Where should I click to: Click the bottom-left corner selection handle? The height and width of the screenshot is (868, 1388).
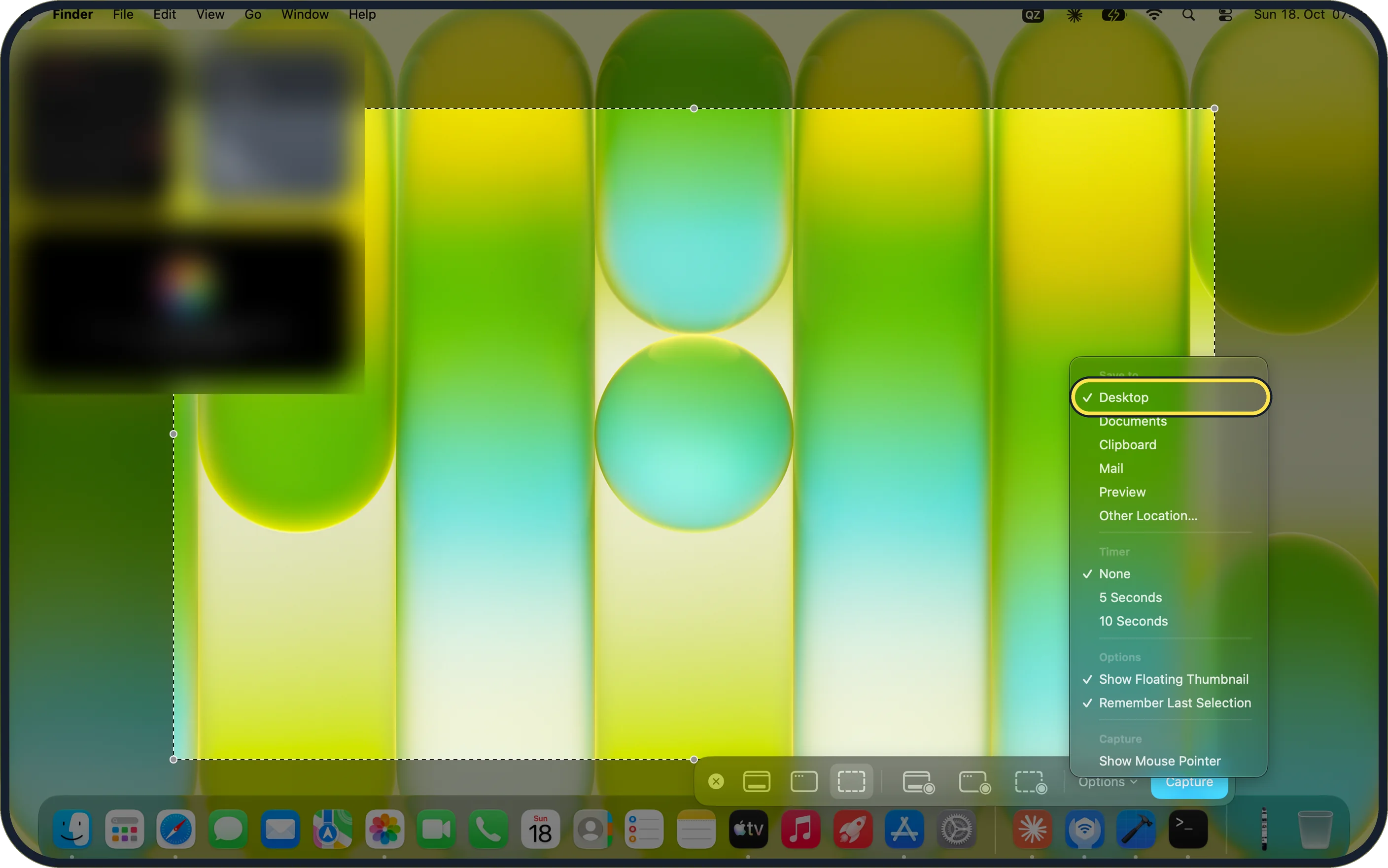[x=173, y=760]
